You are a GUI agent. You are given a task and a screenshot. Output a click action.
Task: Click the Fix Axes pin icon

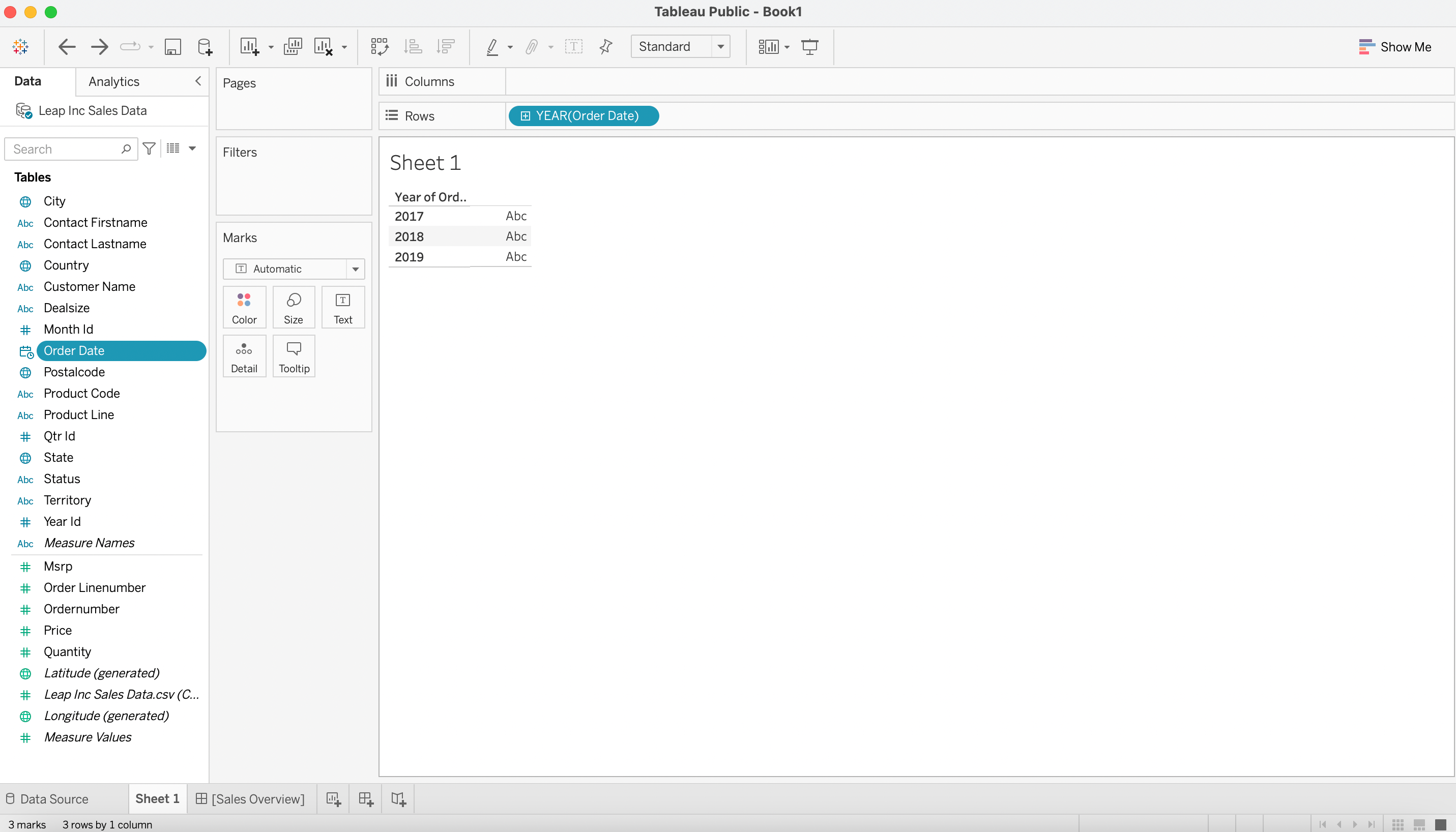click(x=606, y=47)
